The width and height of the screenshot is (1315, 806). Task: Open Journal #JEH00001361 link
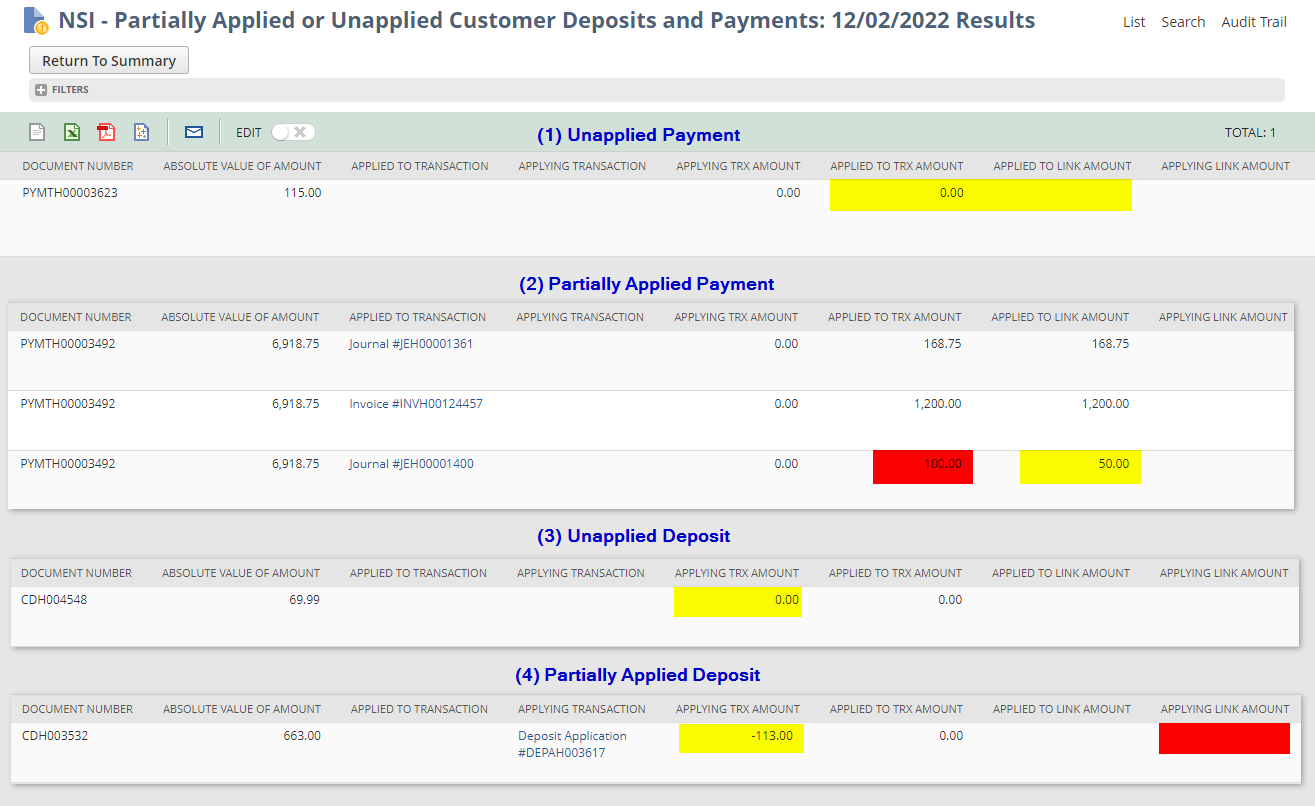[411, 344]
